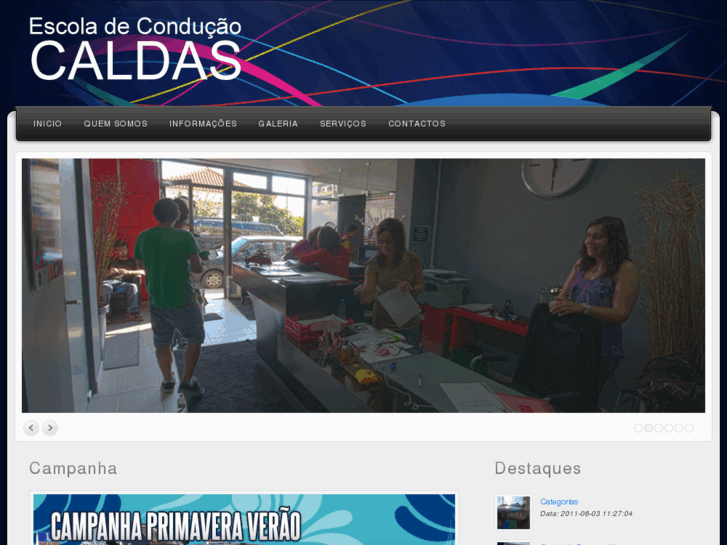Click the Destaques section heading
This screenshot has height=545, width=727.
click(537, 468)
